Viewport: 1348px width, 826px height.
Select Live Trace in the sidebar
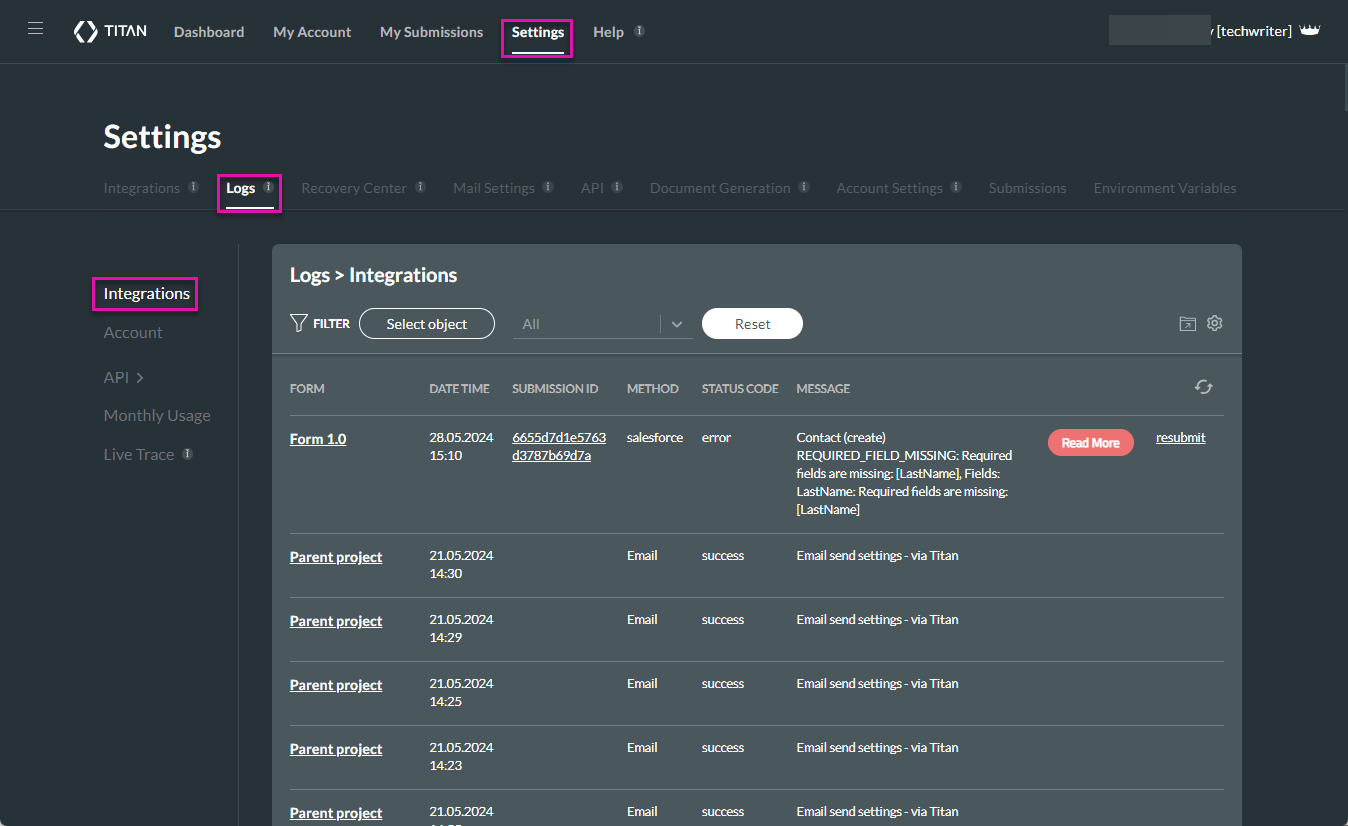tap(138, 454)
